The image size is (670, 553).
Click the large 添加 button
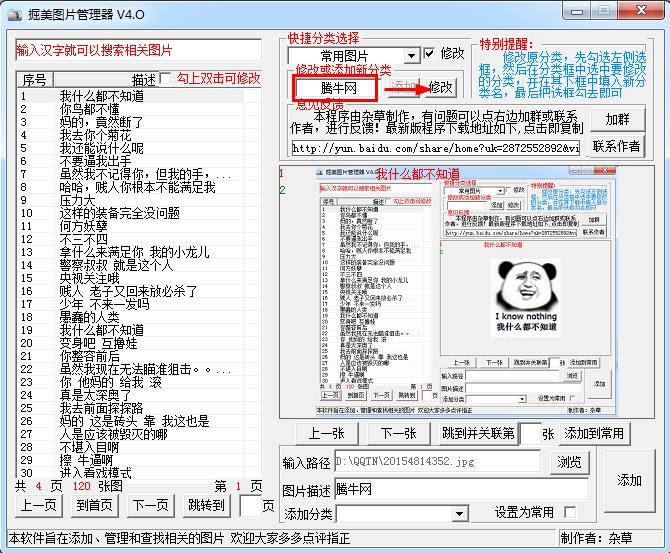(630, 481)
